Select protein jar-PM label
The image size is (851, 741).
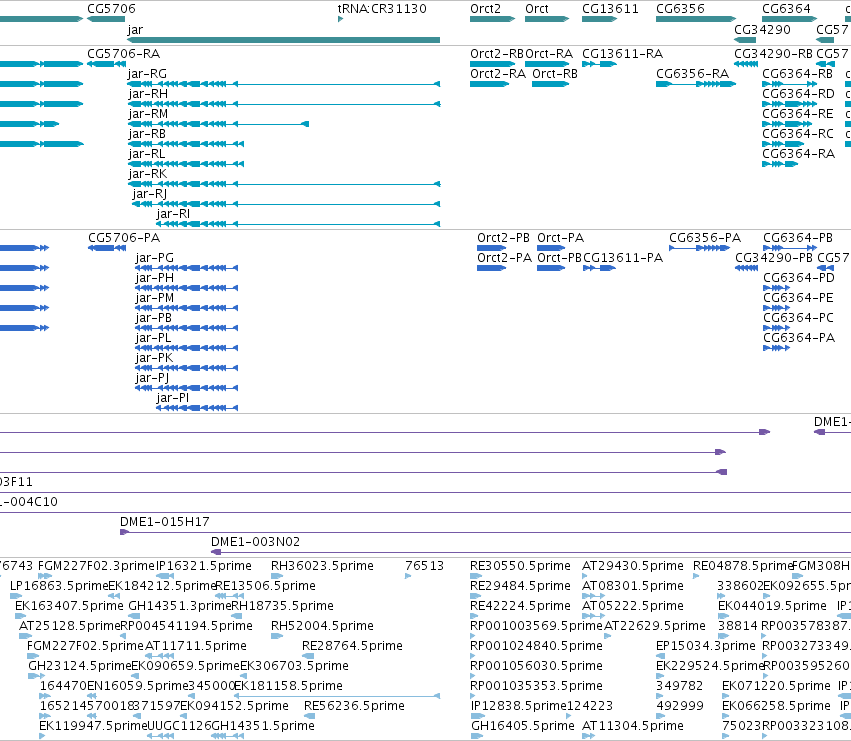tap(155, 298)
